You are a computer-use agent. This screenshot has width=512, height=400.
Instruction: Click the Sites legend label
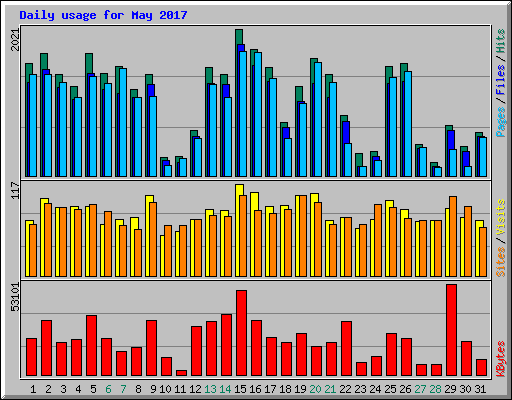(x=500, y=262)
